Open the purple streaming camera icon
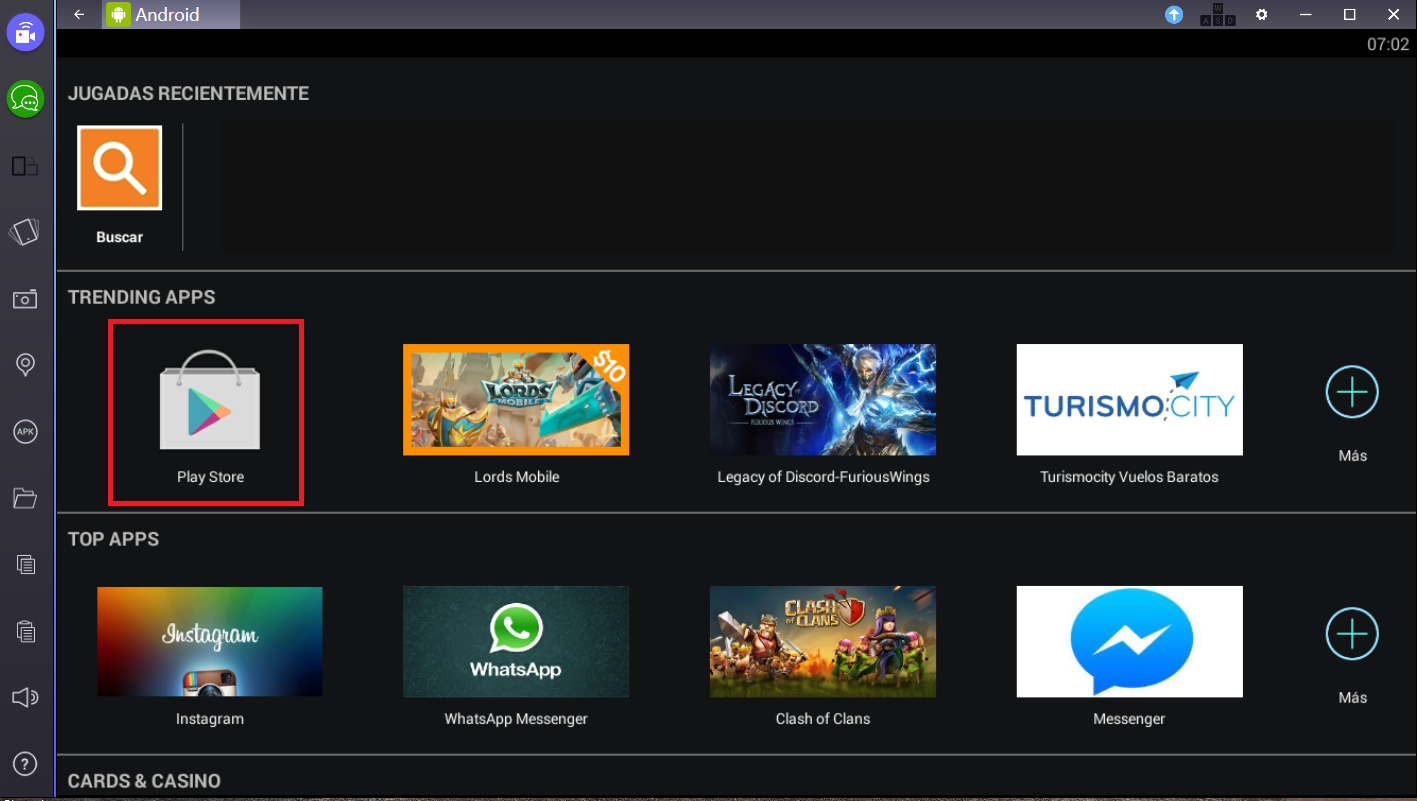Viewport: 1417px width, 801px height. tap(25, 33)
